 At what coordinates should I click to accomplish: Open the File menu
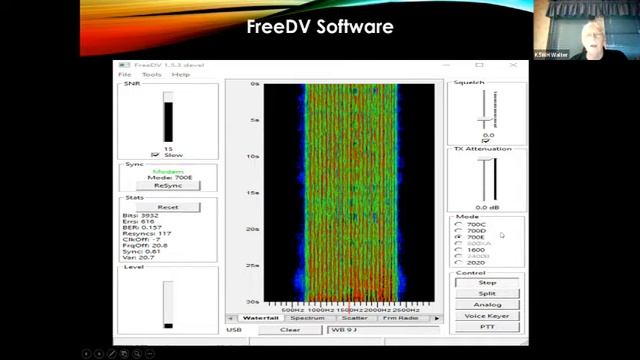125,75
